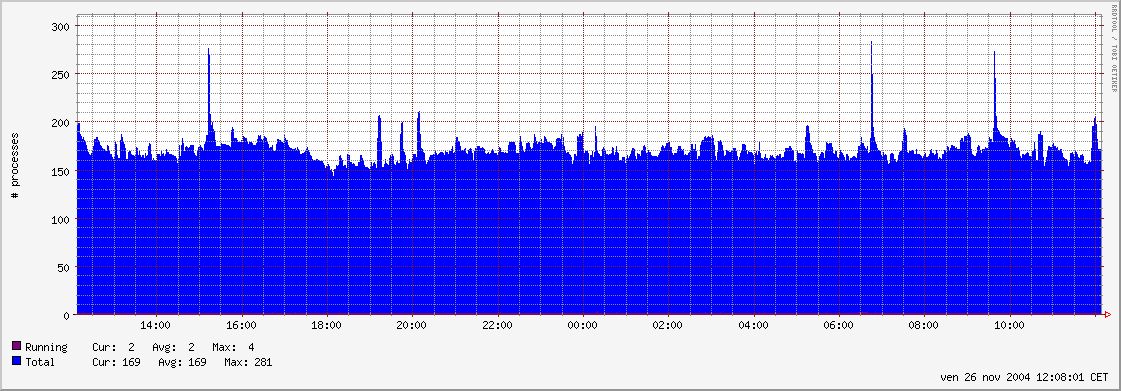
Task: Click the purple Running legend swatch
Action: pyautogui.click(x=17, y=347)
